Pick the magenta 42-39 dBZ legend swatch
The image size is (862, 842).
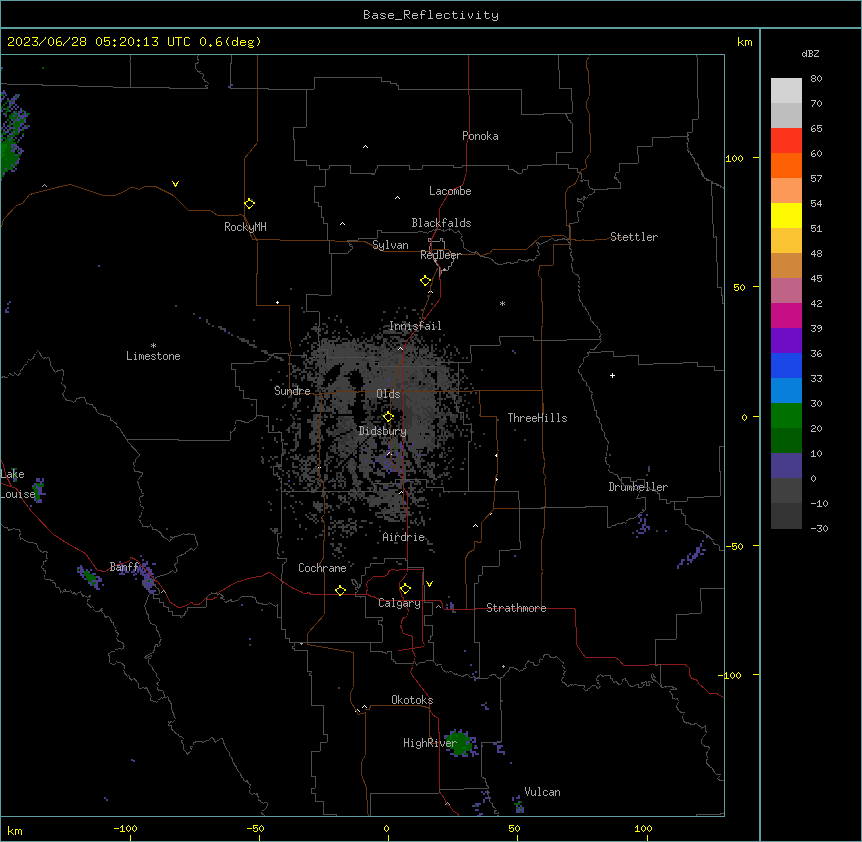pyautogui.click(x=786, y=315)
